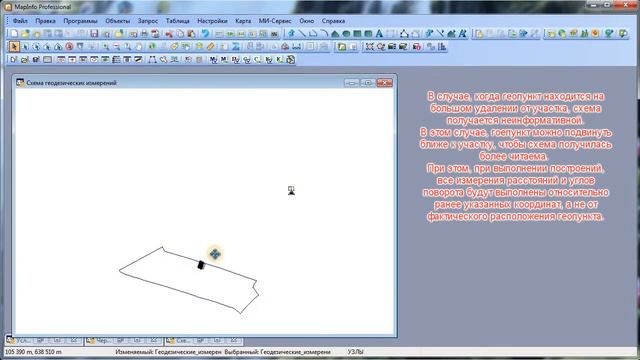
Task: Select the Ruler measuring tool
Action: pyautogui.click(x=211, y=47)
